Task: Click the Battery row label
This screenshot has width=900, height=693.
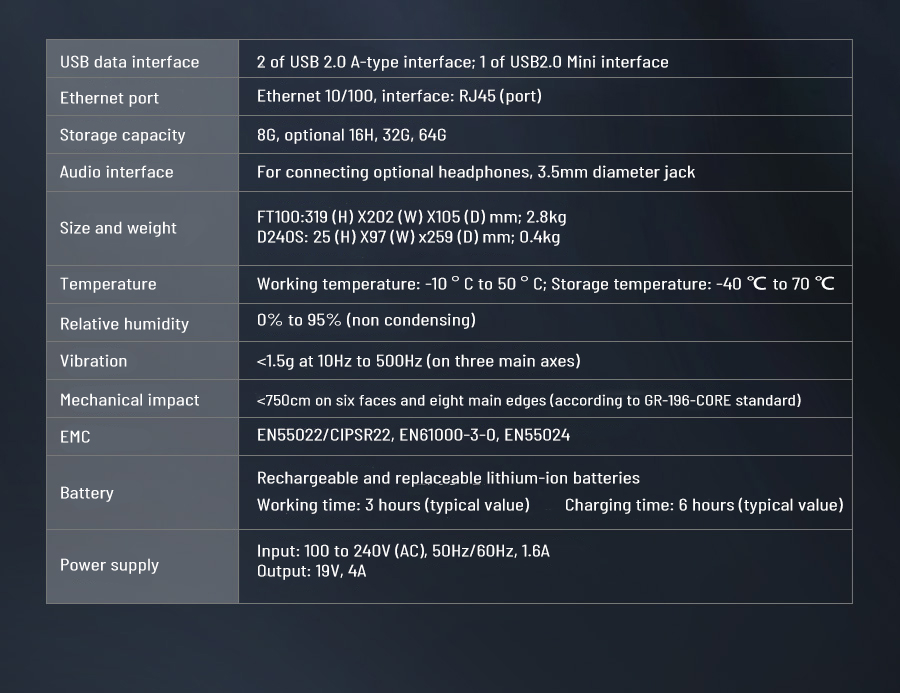Action: (87, 493)
